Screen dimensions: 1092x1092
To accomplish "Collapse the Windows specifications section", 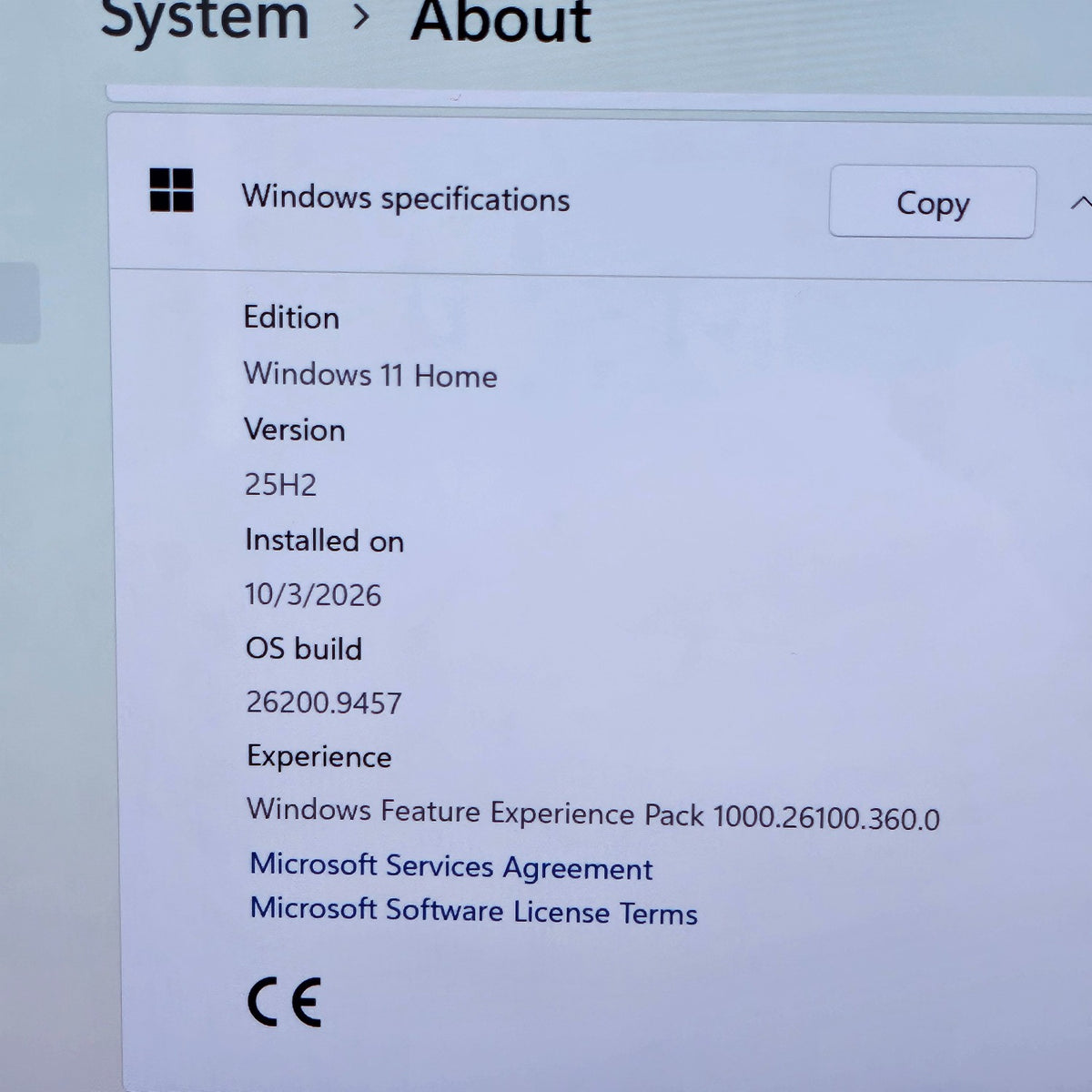I will (1080, 203).
